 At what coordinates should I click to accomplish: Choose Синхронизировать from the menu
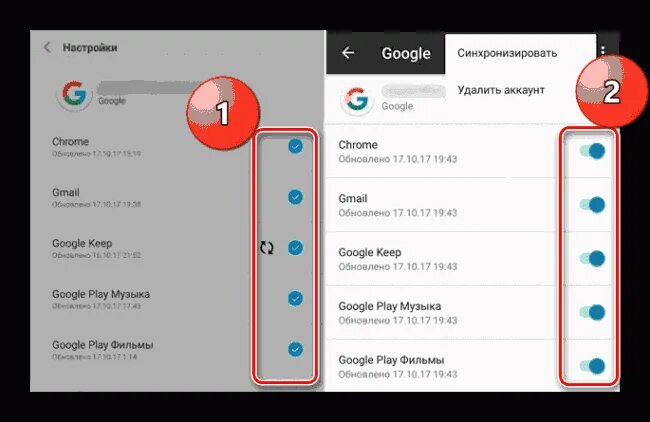(507, 53)
